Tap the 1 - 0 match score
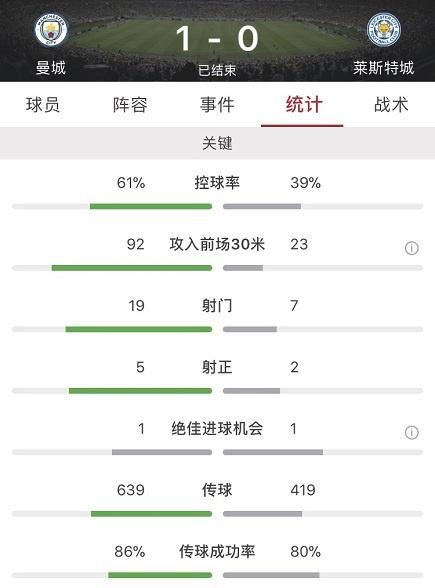This screenshot has height=588, width=435. 217,38
